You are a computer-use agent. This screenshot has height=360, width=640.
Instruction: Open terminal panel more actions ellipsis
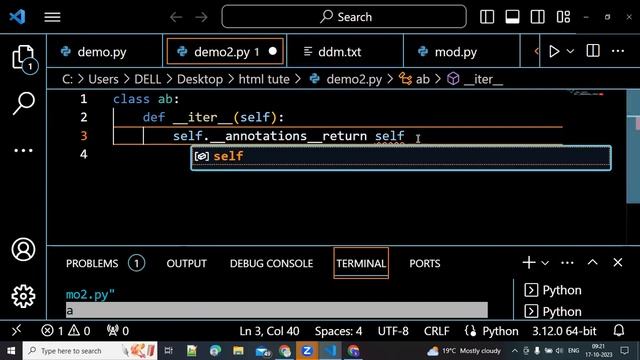point(567,262)
